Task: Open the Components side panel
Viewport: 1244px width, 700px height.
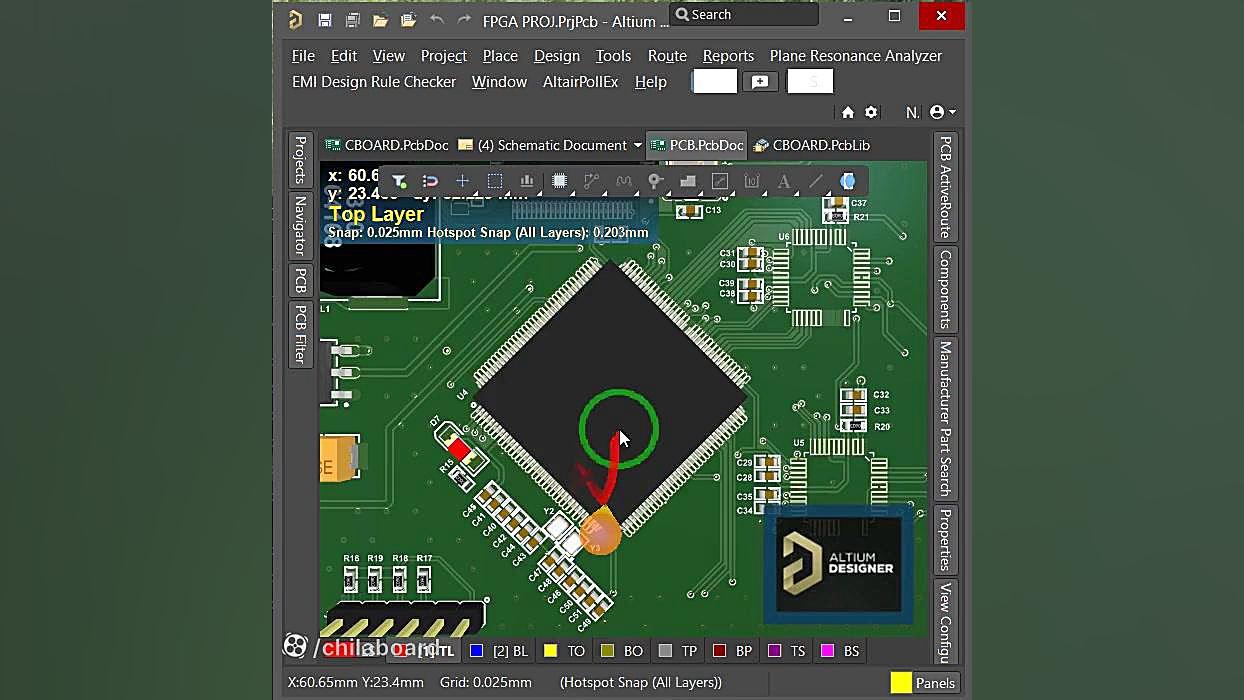Action: click(945, 289)
